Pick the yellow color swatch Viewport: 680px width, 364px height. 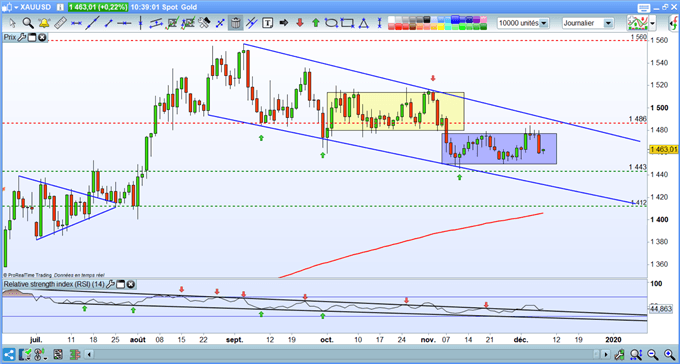pos(441,26)
